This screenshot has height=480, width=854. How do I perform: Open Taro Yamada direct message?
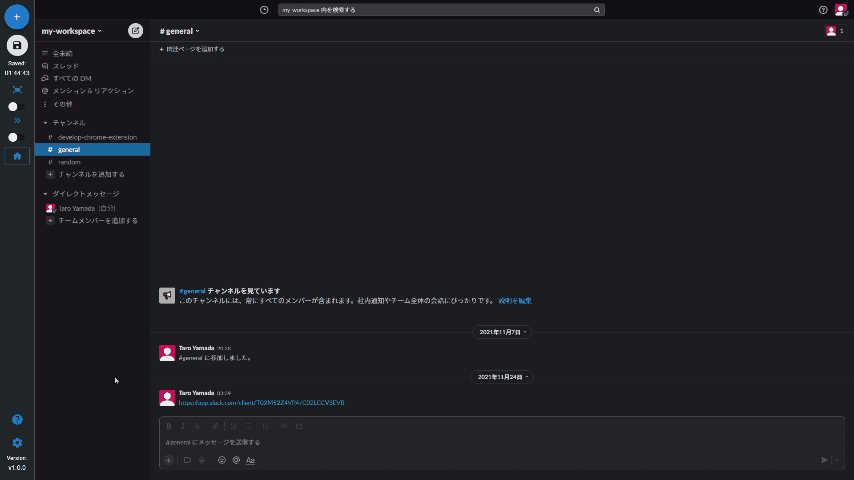93,208
